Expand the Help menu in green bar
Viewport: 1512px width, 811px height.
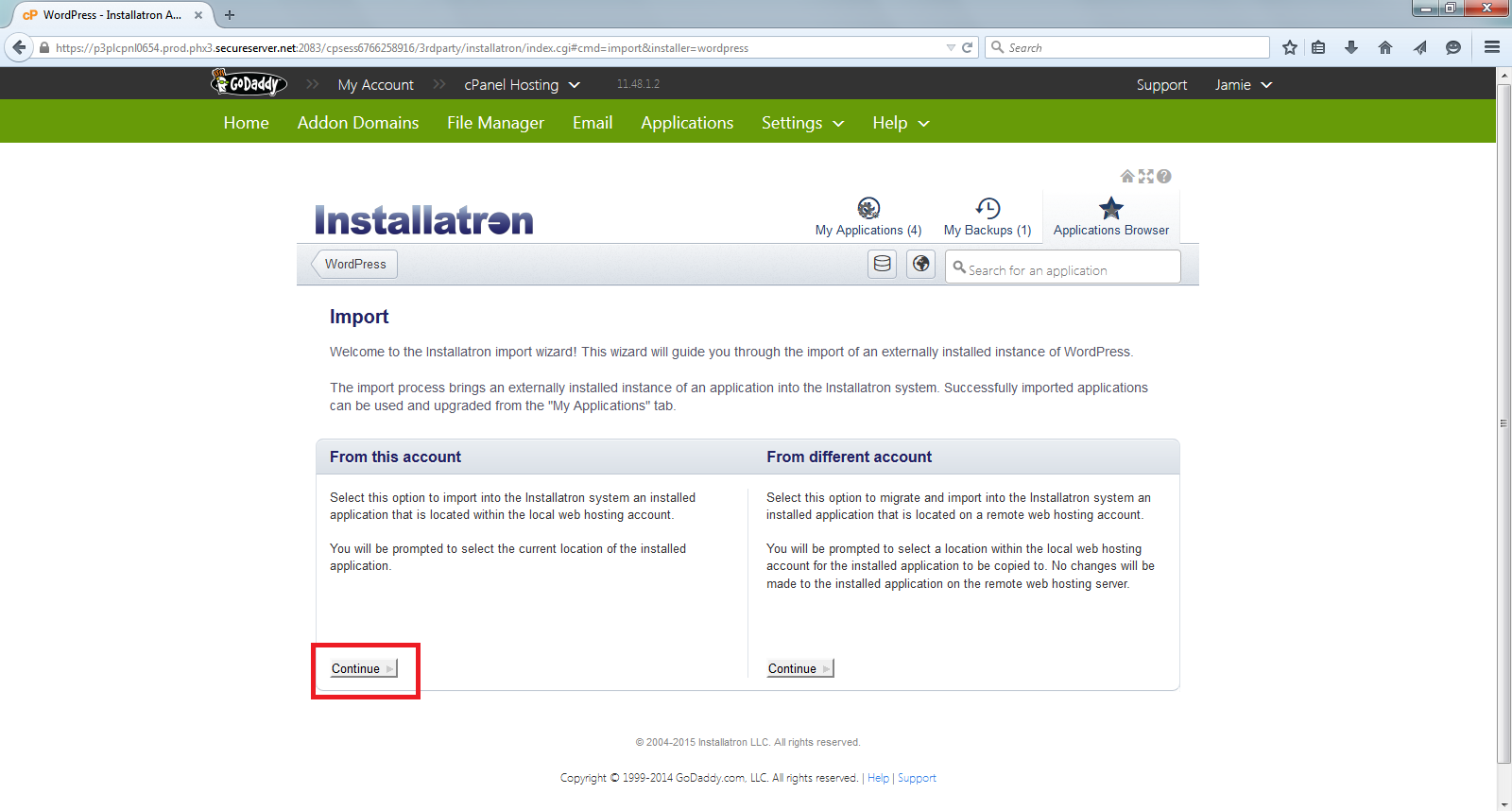click(901, 123)
